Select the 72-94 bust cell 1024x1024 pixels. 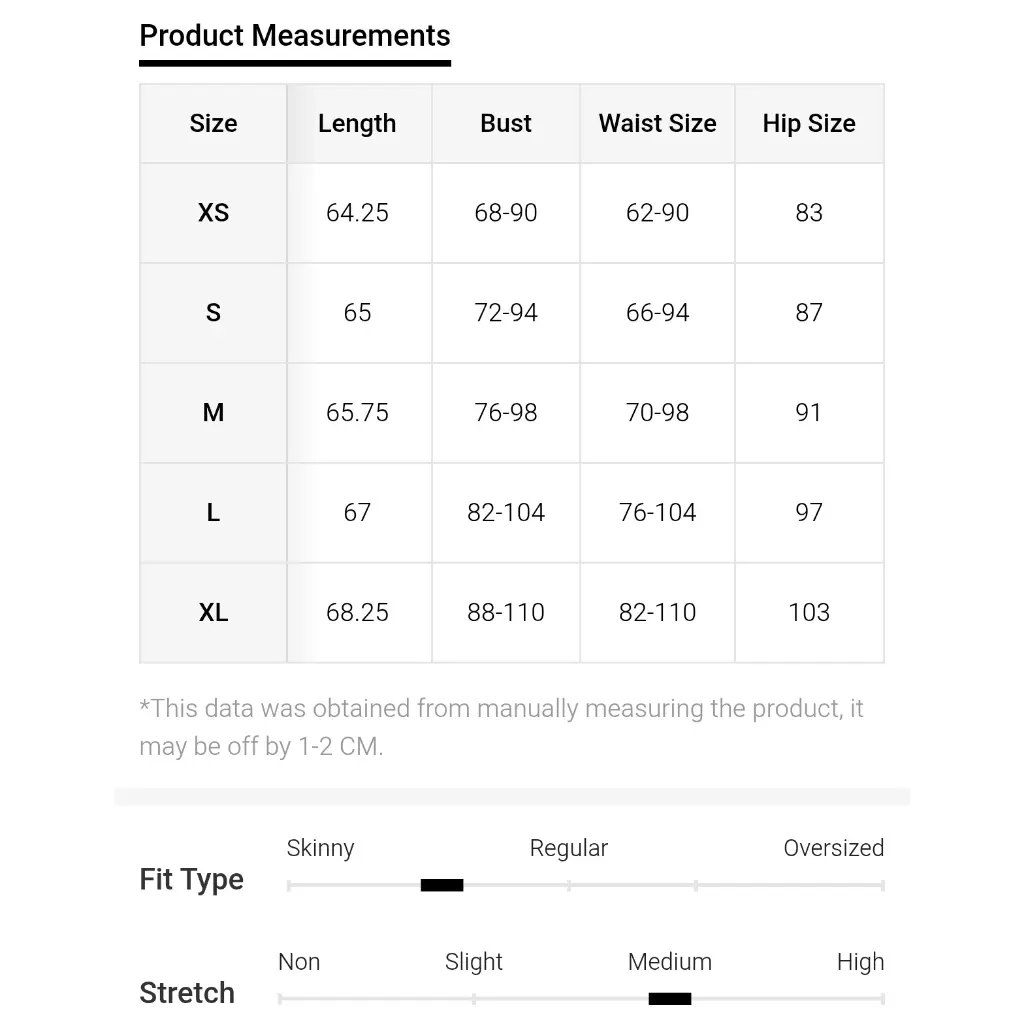point(506,313)
